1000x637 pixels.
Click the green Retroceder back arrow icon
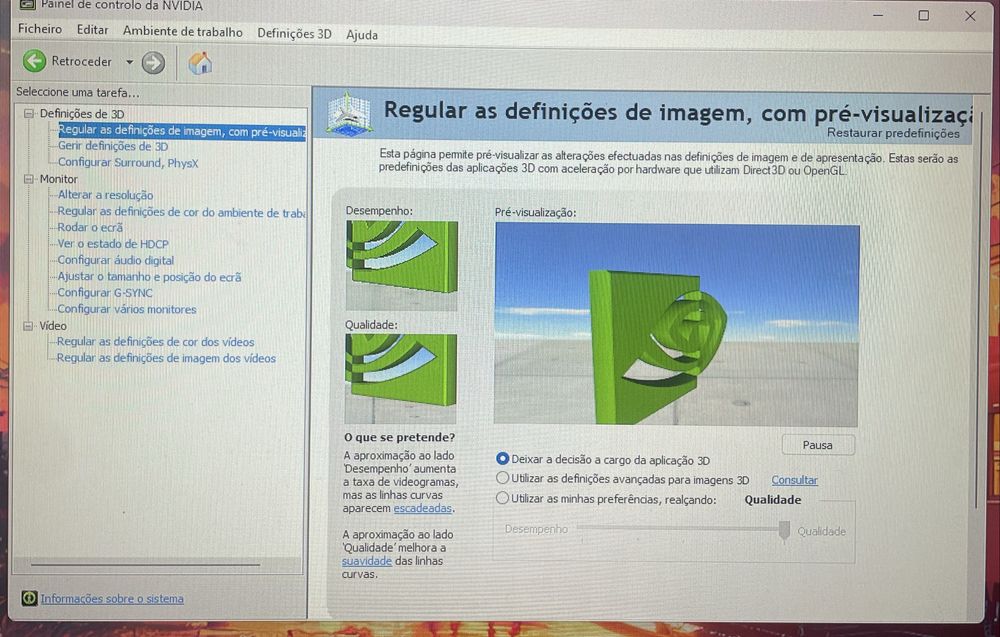point(34,61)
